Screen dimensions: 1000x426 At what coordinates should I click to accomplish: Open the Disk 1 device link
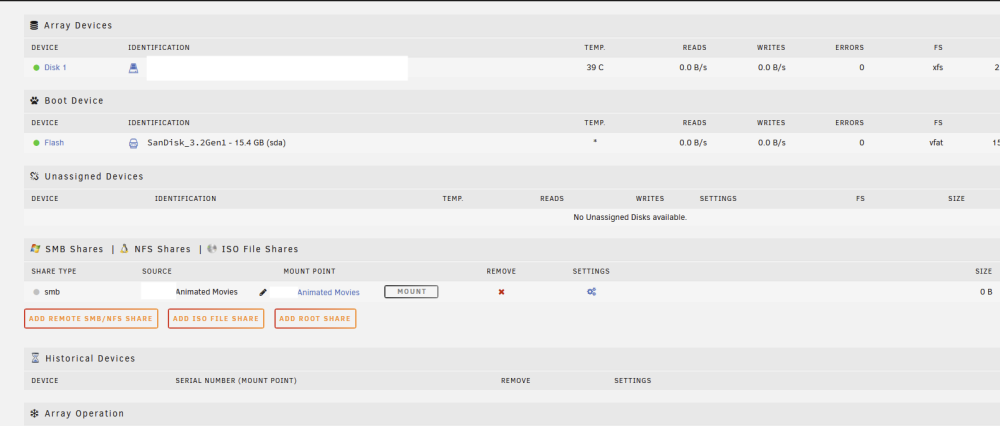55,68
